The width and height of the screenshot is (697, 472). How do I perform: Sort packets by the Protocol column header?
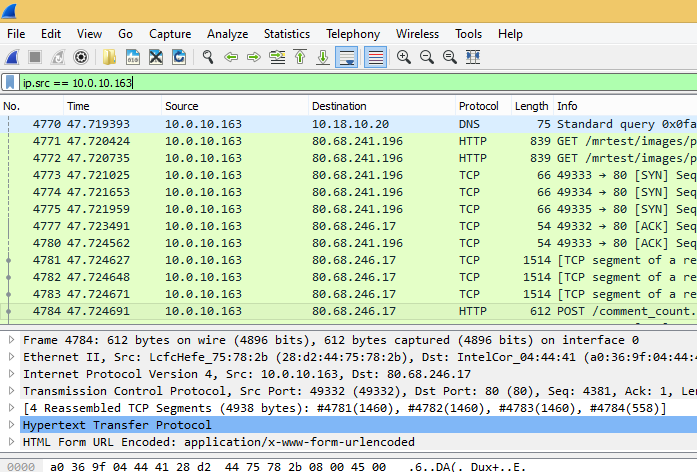point(479,106)
